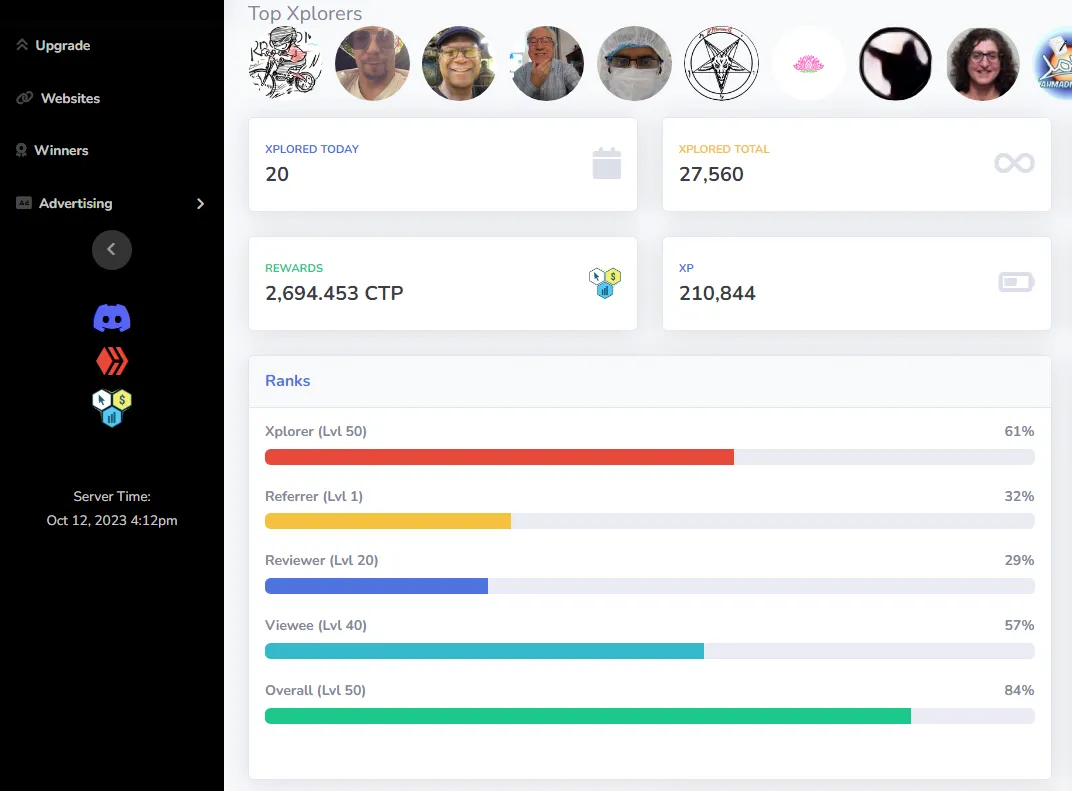Click the calendar icon in Xplored Today
The image size is (1072, 791).
coord(606,163)
